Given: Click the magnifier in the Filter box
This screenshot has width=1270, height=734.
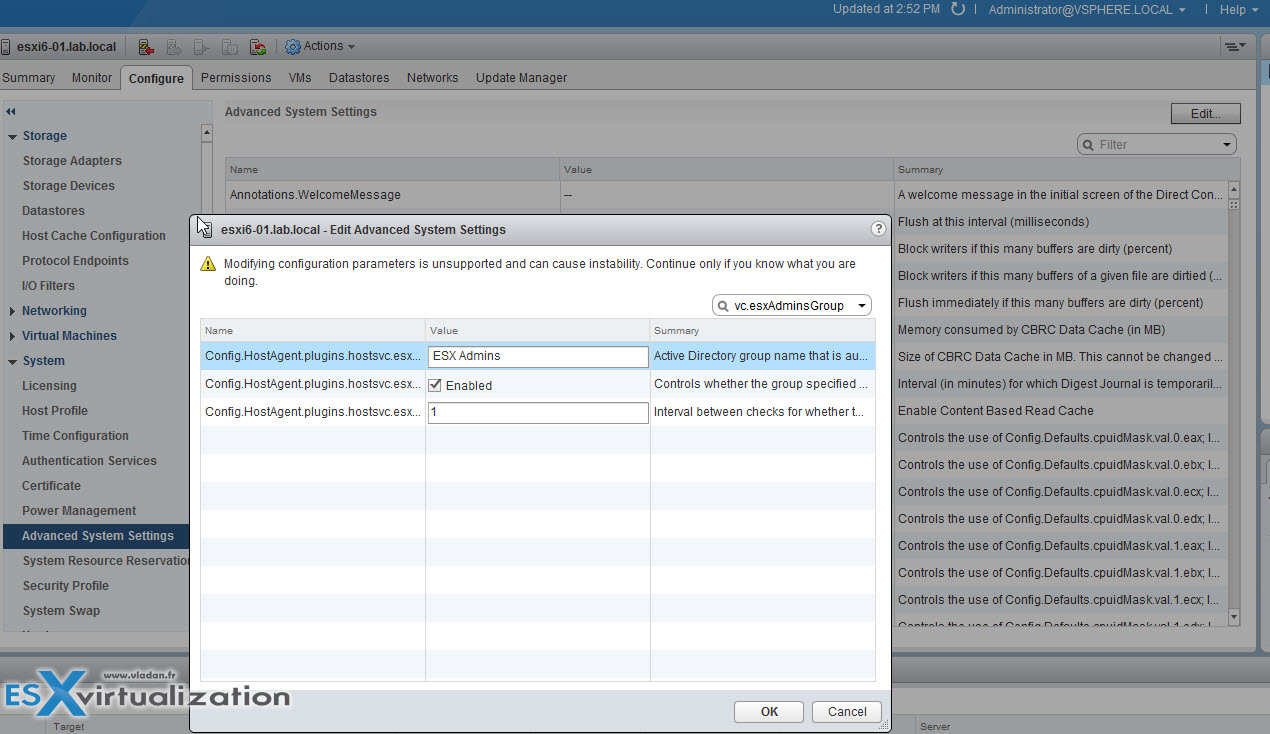Looking at the screenshot, I should pos(1089,144).
